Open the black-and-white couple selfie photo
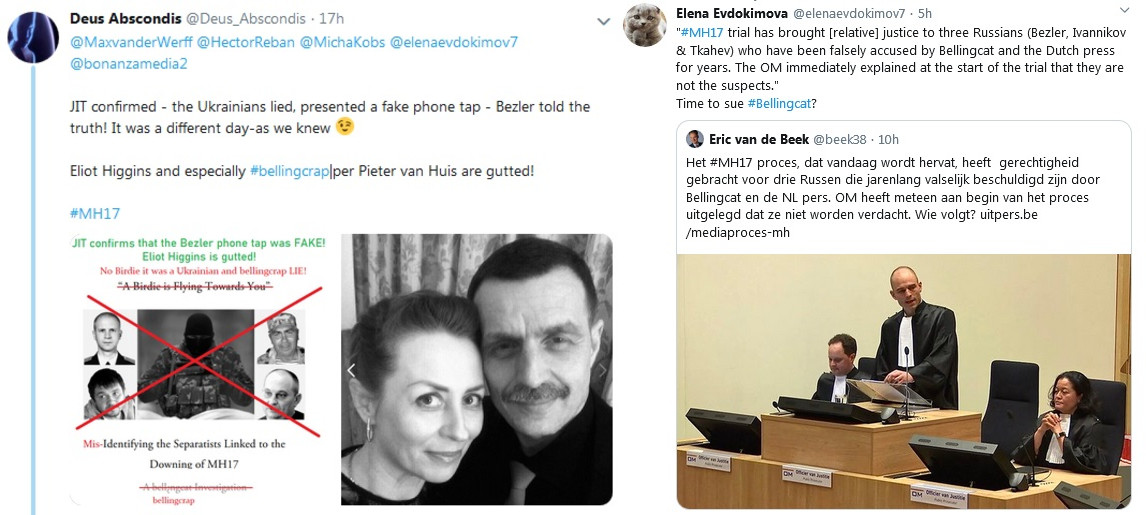 (x=477, y=370)
